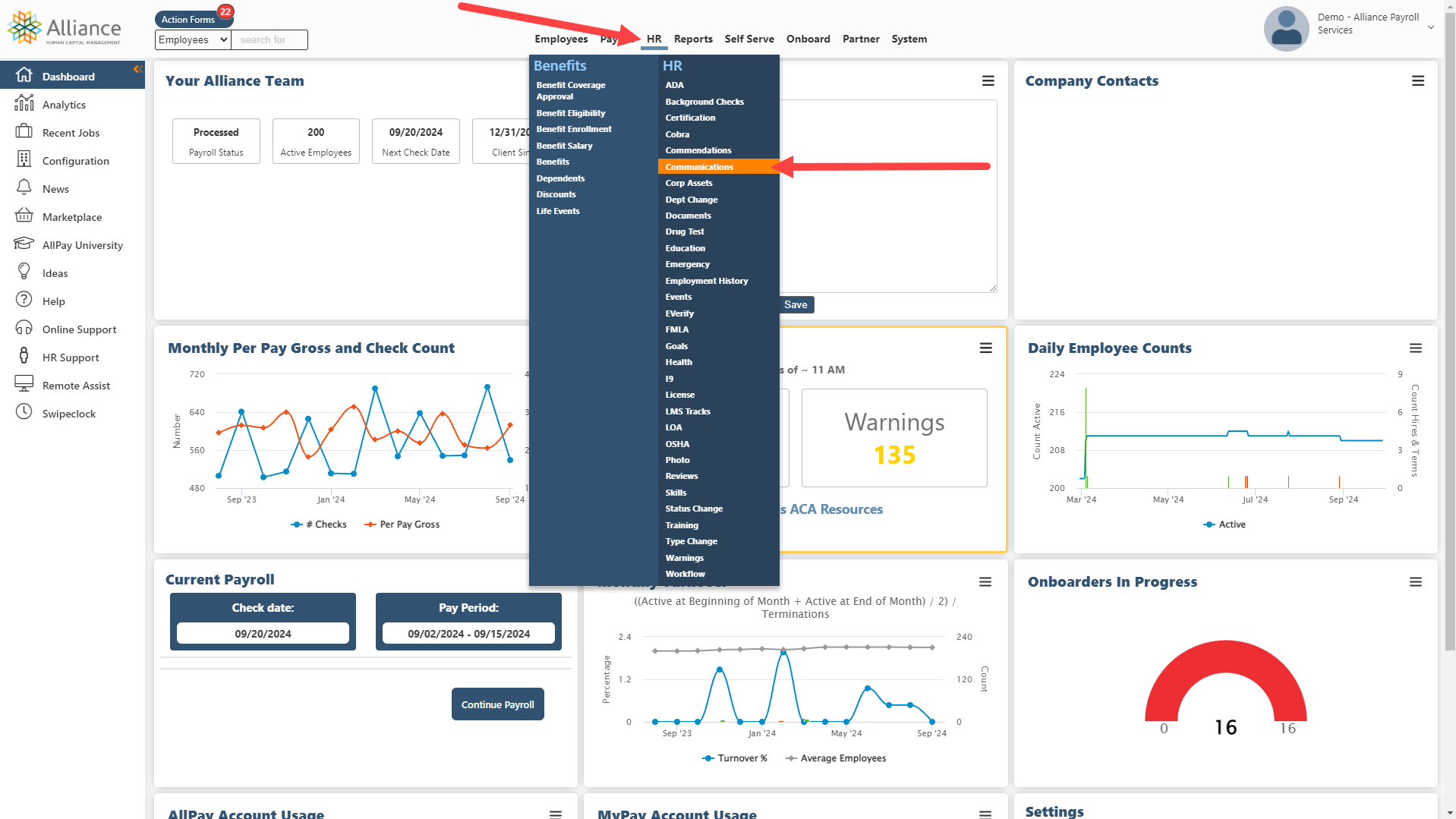Click the Pay Period date range field
The height and width of the screenshot is (819, 1456).
coord(468,633)
